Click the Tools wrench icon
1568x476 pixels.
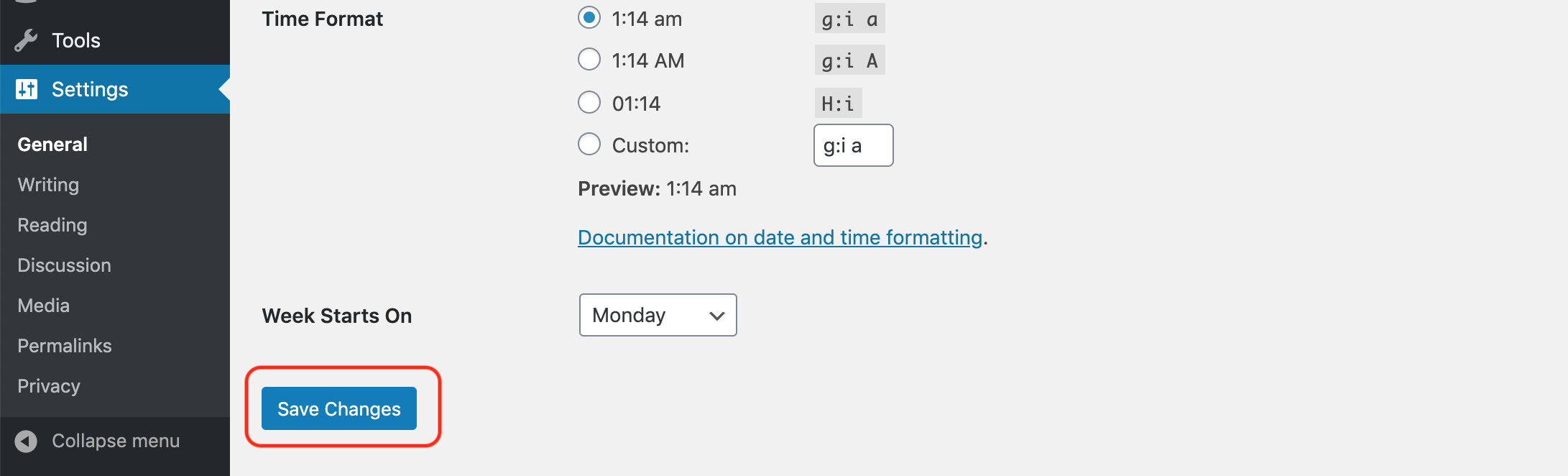(x=26, y=40)
